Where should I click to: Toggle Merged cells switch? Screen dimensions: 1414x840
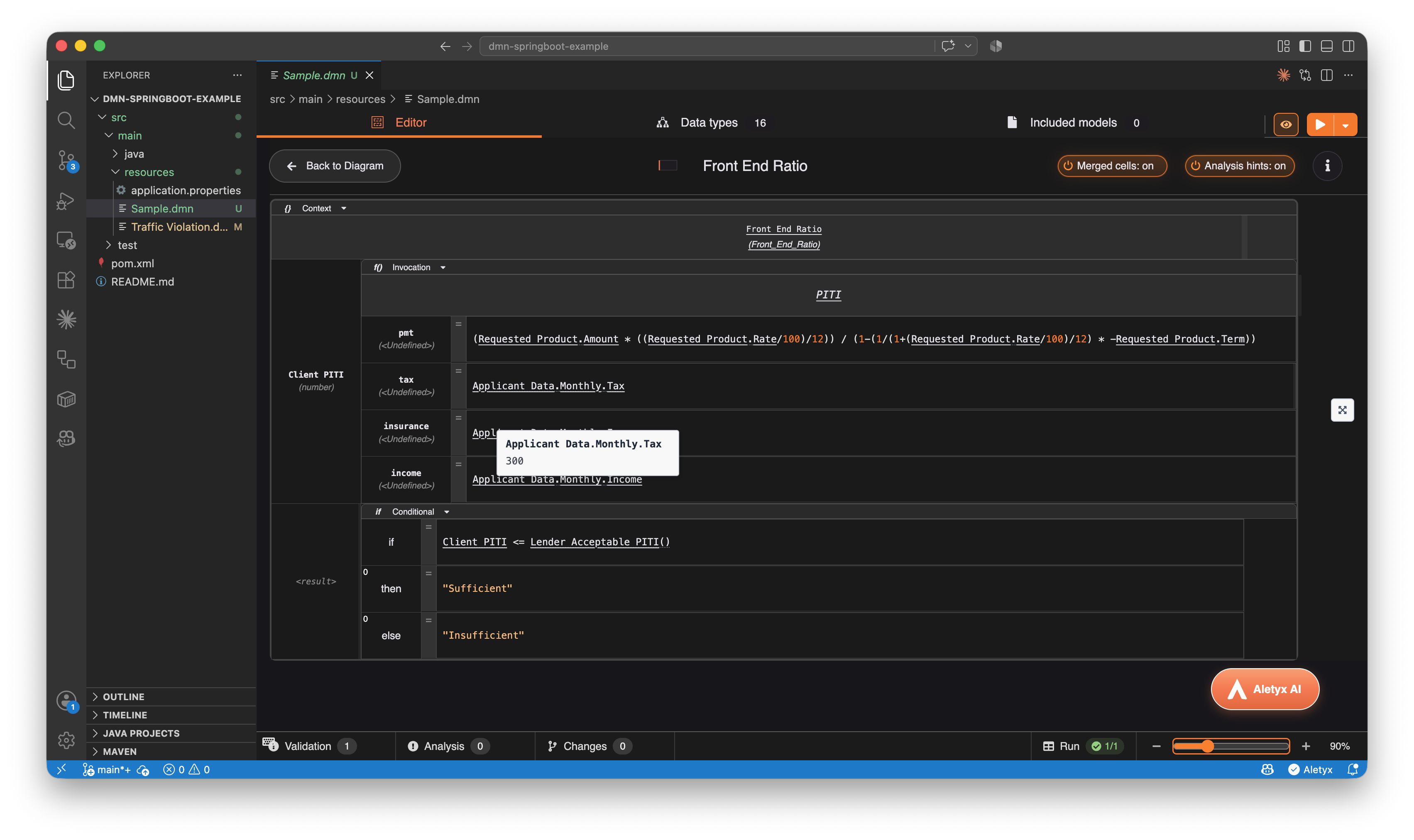1112,166
